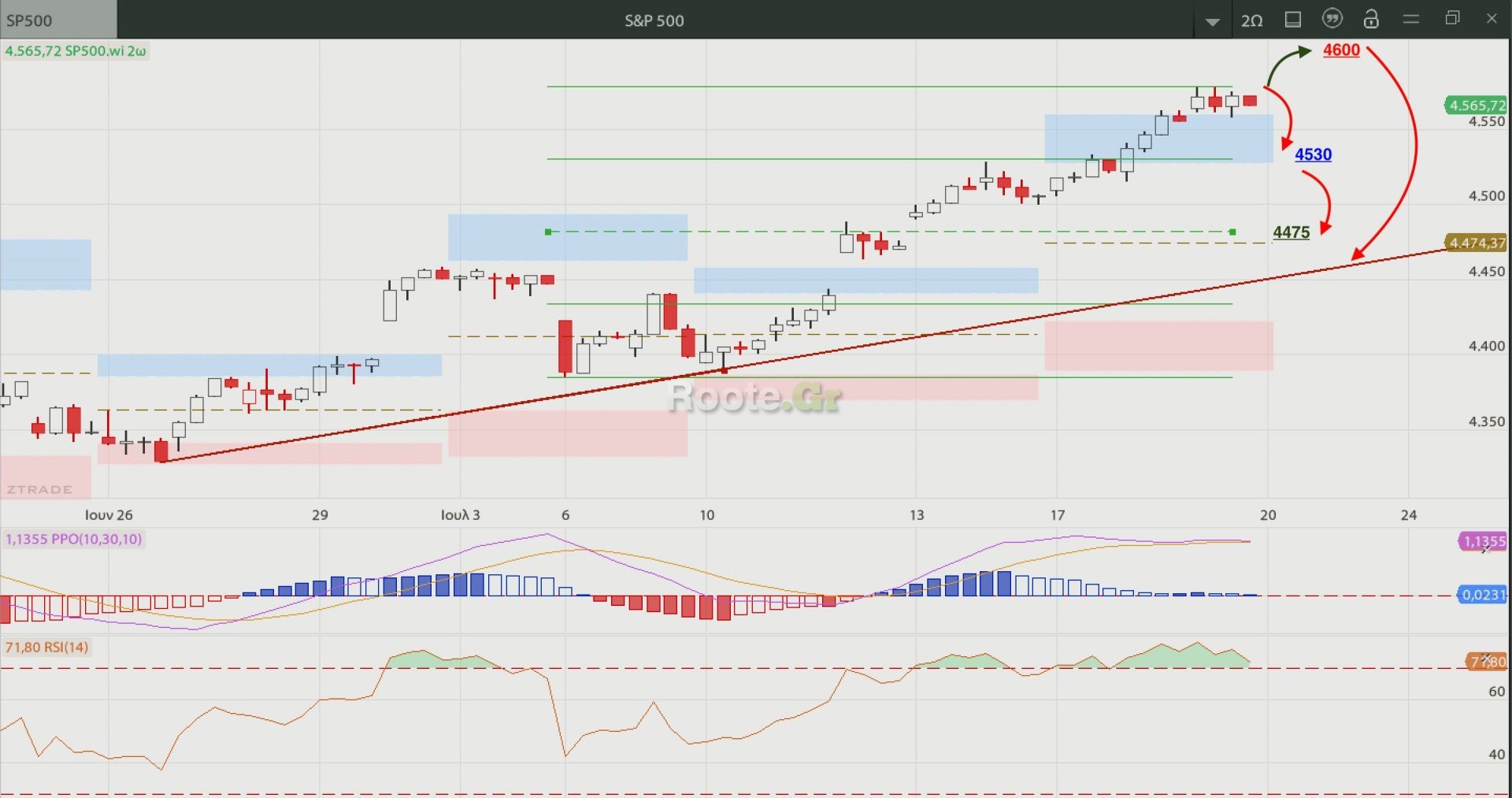This screenshot has height=798, width=1512.
Task: Click the 4.565,72 SP500.wi series label
Action: coord(76,51)
